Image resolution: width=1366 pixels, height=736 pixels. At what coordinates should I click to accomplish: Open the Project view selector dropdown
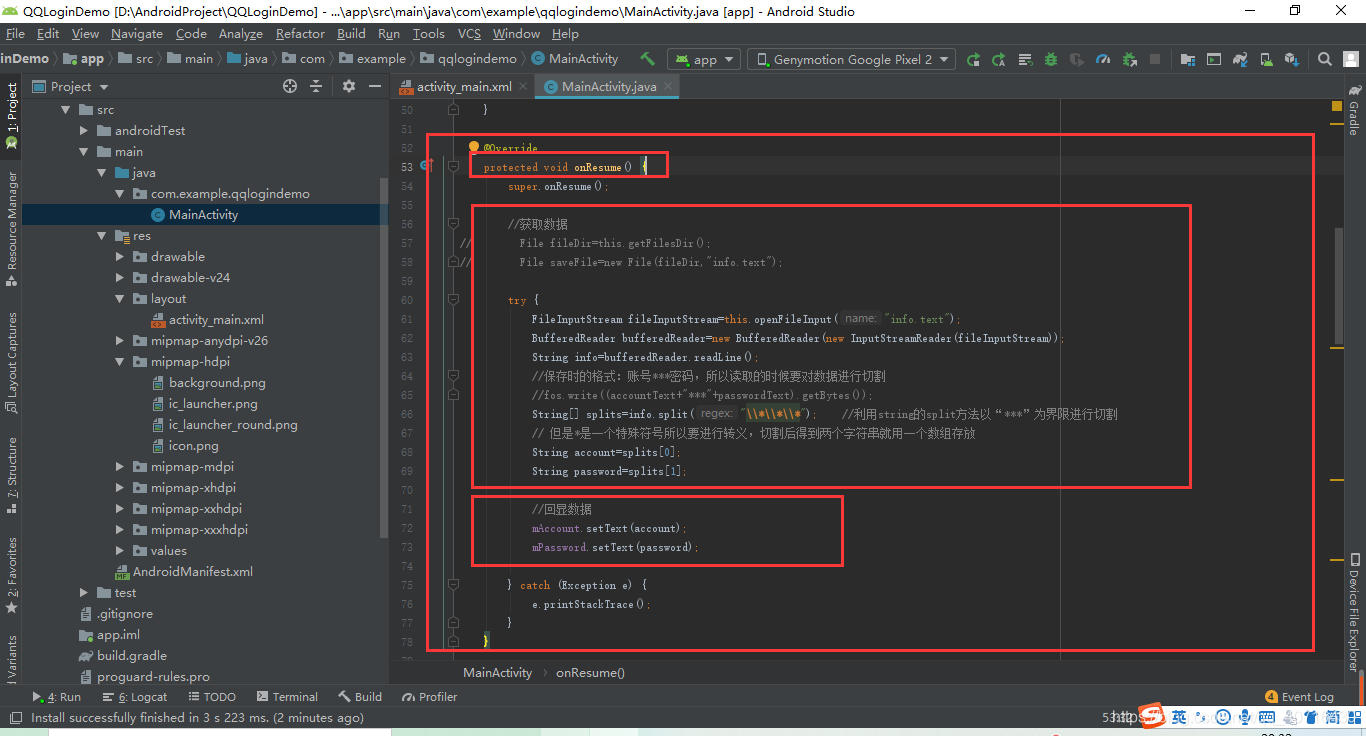pyautogui.click(x=72, y=86)
